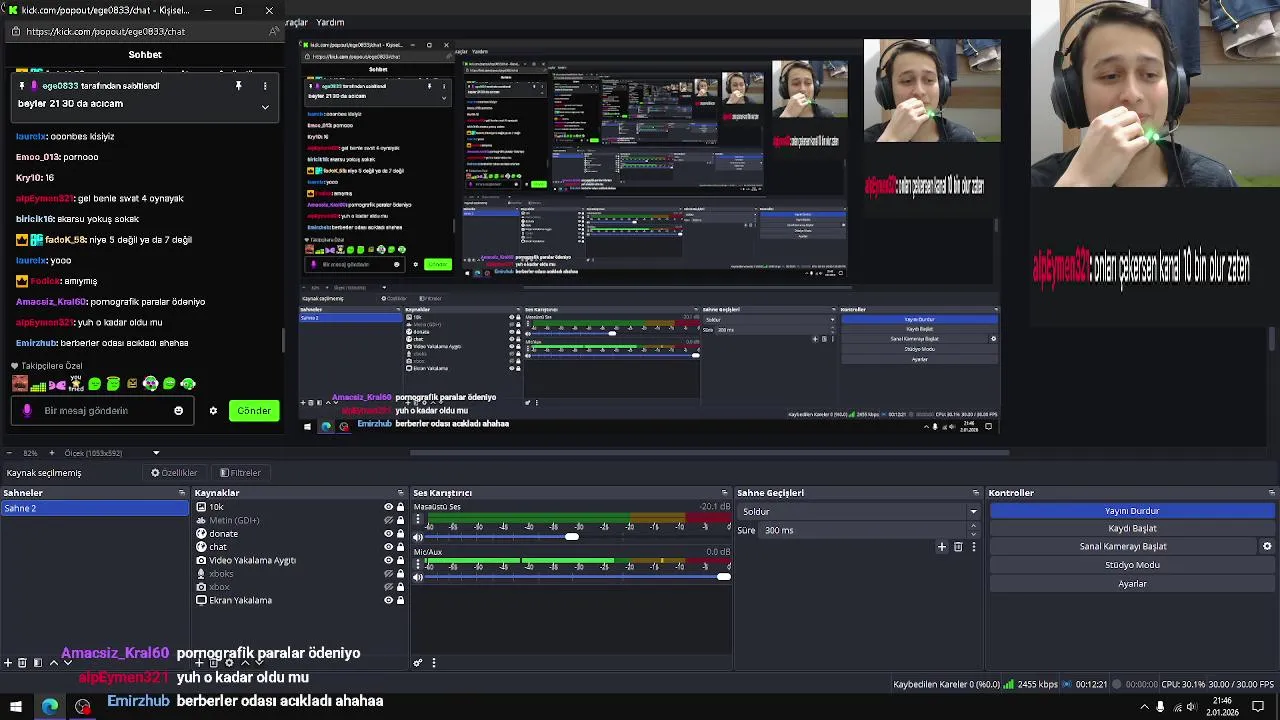Delete selected scene with trash icon

click(22, 662)
